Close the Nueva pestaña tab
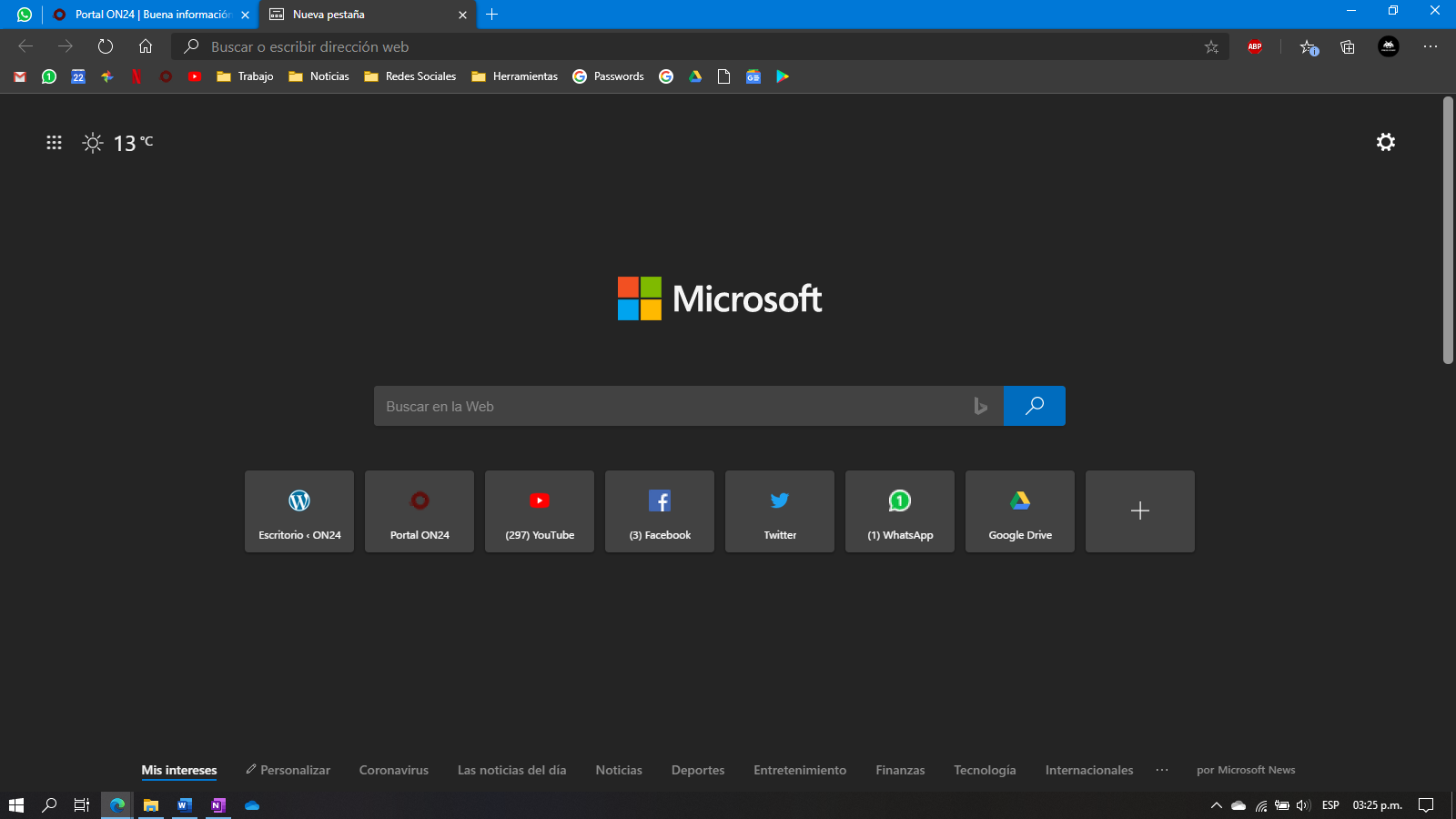 click(x=462, y=15)
